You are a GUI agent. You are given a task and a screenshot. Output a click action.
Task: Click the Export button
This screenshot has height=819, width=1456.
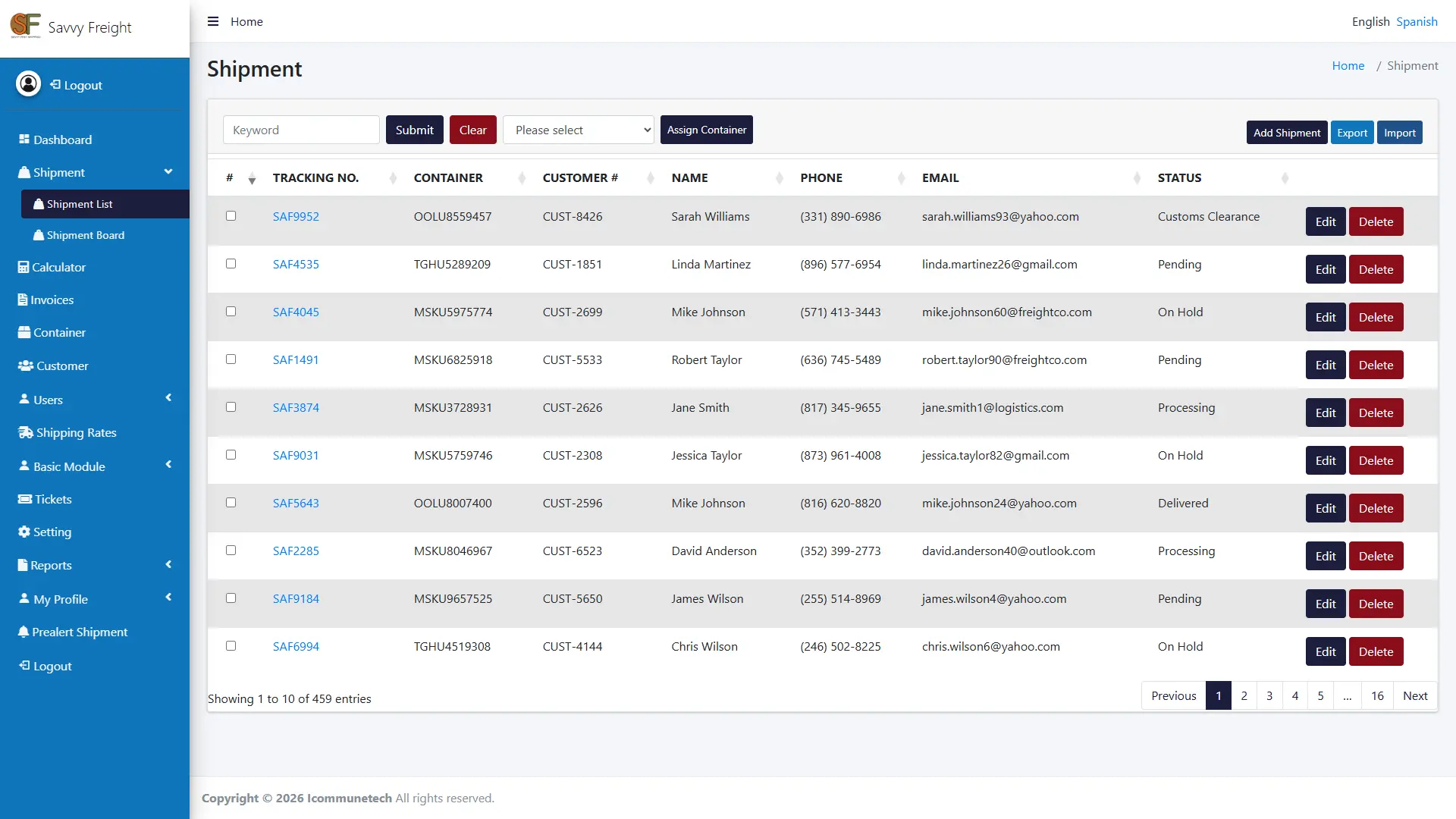pyautogui.click(x=1352, y=133)
